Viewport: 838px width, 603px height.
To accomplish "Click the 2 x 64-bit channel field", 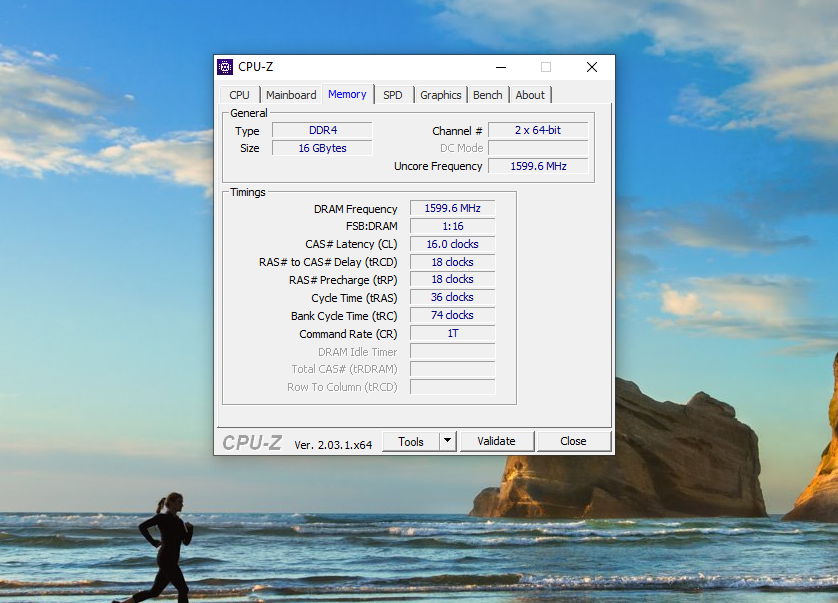I will [x=538, y=130].
